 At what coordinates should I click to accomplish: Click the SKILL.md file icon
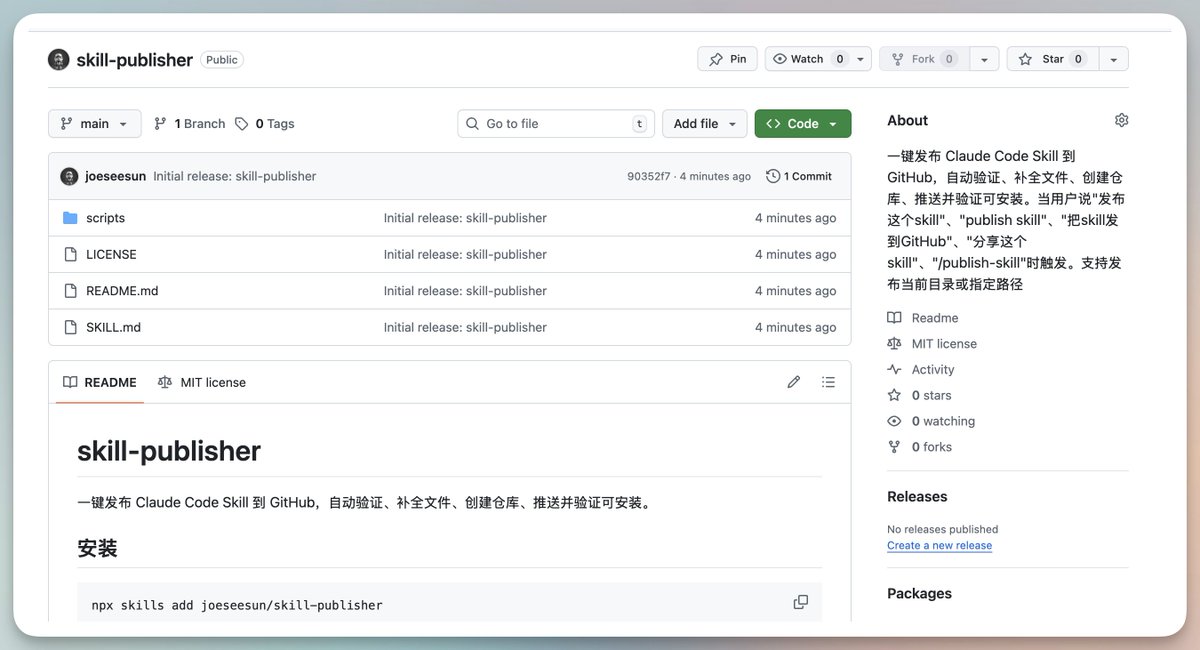(70, 327)
